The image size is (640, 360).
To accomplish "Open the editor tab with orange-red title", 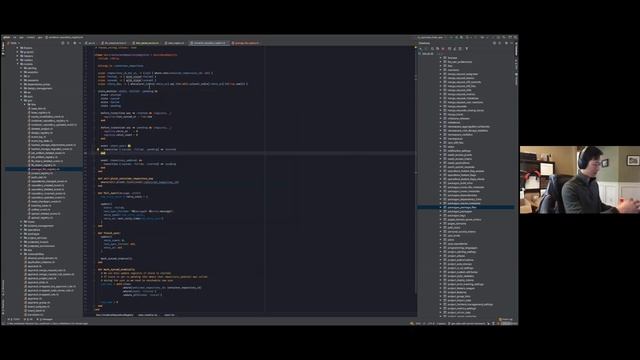I will tap(245, 43).
